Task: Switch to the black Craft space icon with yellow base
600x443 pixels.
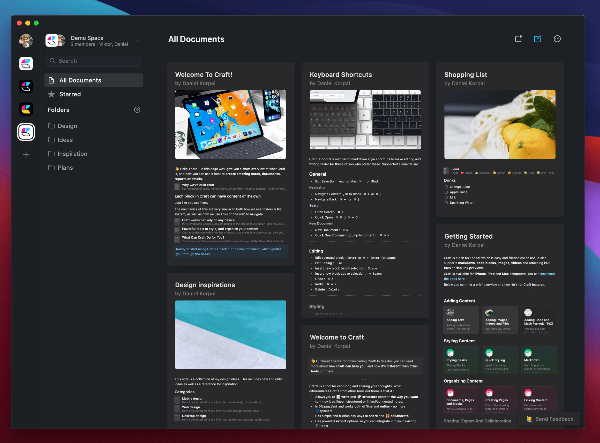Action: (26, 109)
